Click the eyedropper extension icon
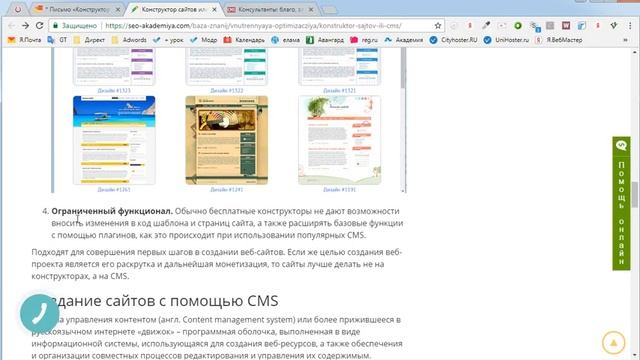Image resolution: width=640 pixels, height=360 pixels. (486, 25)
